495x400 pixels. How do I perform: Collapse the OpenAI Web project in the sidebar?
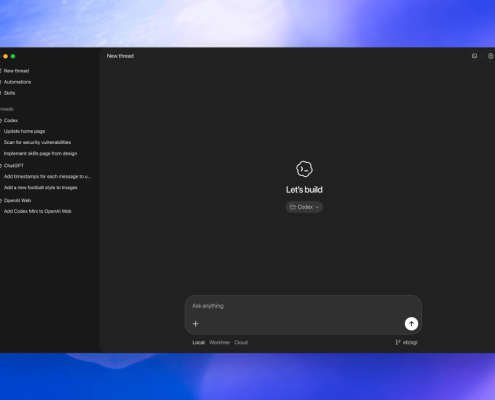pos(17,200)
